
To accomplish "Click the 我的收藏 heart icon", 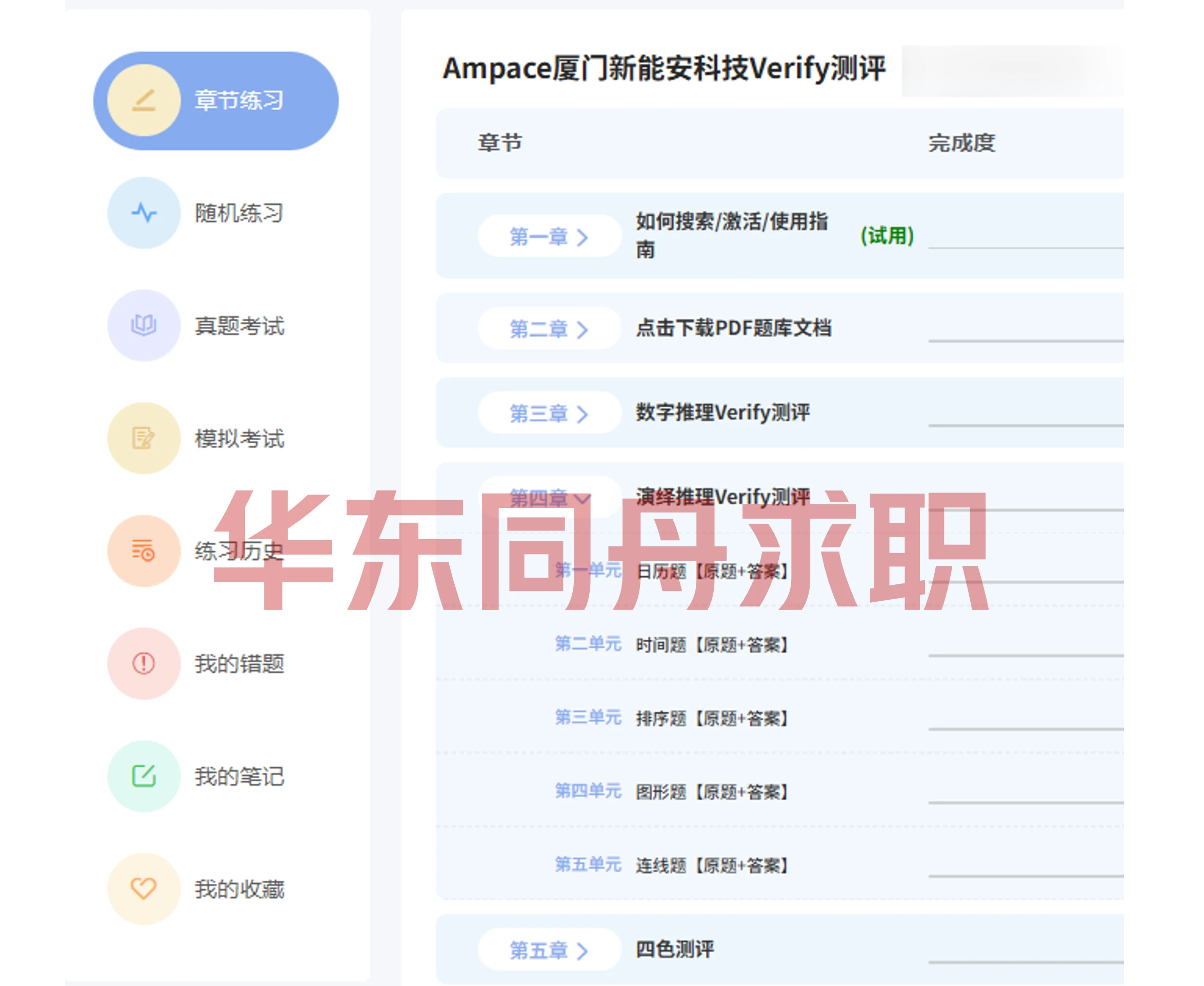I will point(144,889).
